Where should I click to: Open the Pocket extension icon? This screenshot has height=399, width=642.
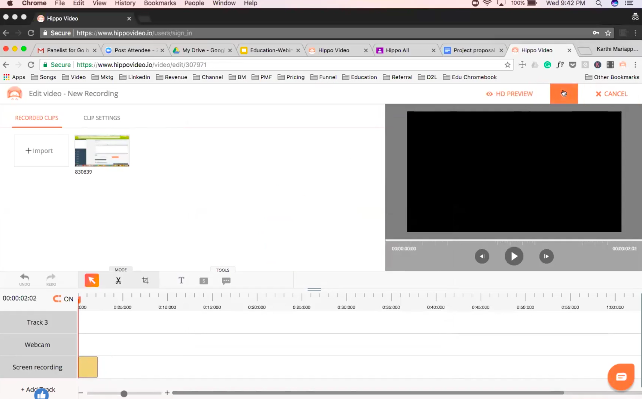click(x=572, y=65)
